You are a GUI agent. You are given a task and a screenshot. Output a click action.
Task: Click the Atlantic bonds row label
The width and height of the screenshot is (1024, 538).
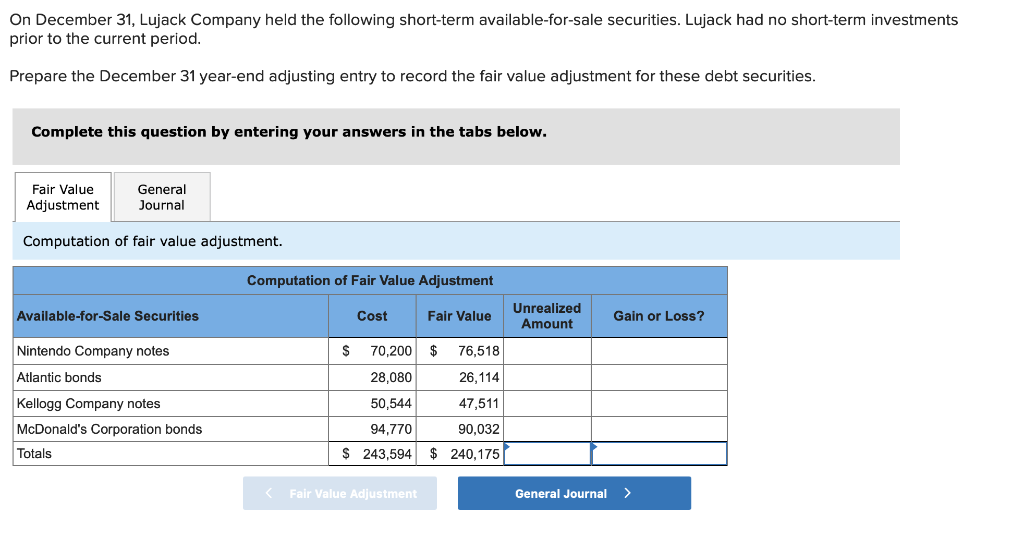[59, 377]
